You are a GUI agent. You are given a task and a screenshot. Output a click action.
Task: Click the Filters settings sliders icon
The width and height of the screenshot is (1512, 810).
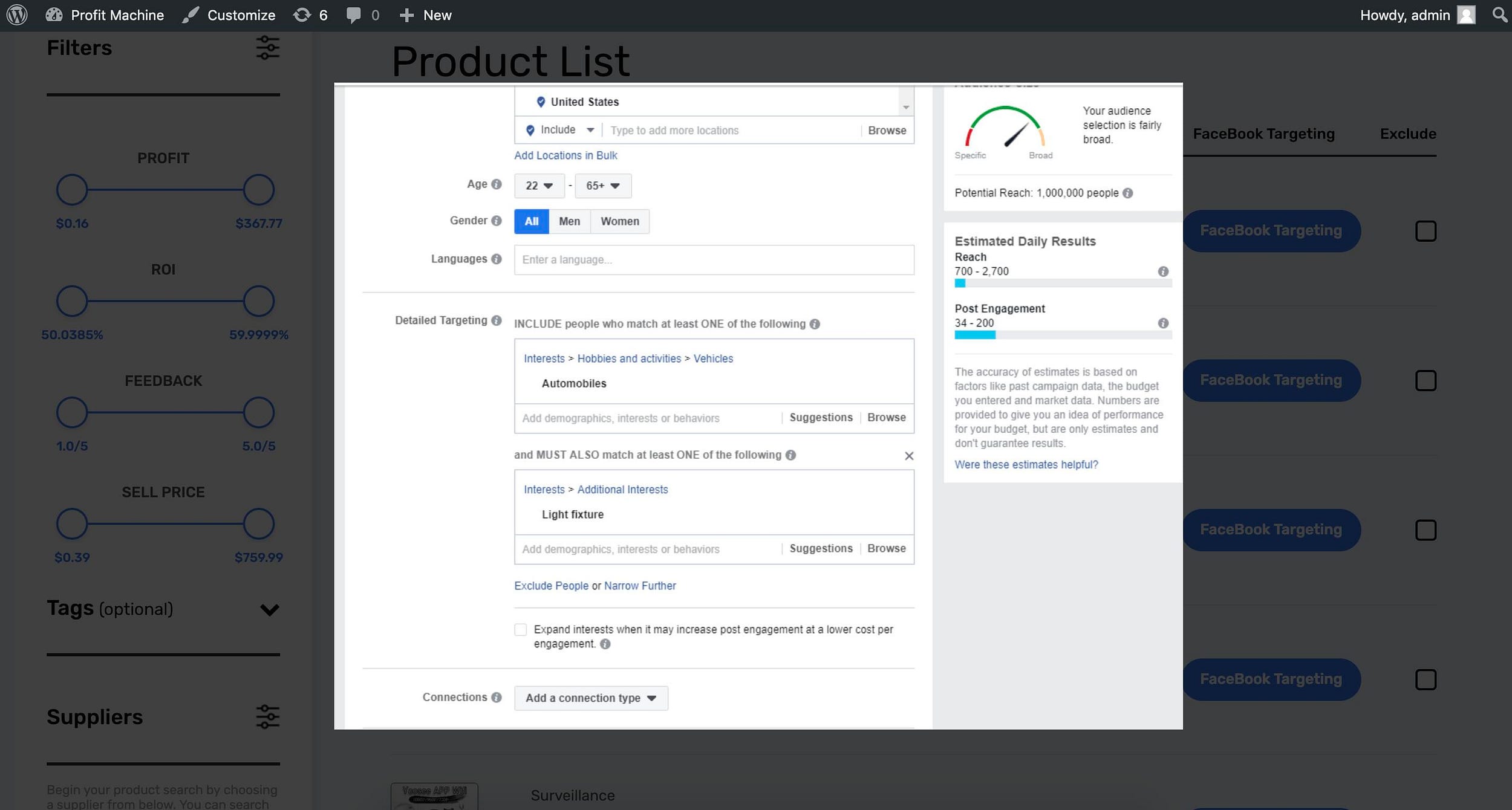tap(267, 48)
